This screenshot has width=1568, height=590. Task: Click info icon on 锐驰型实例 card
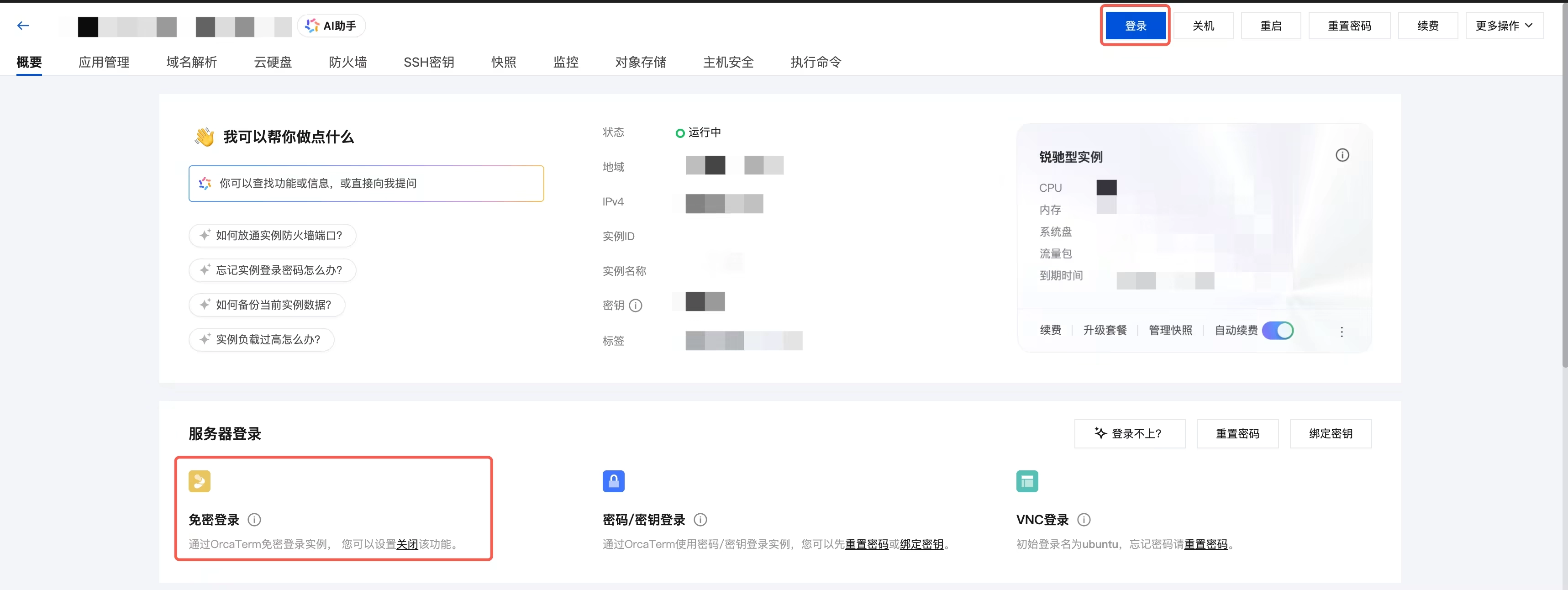point(1342,155)
